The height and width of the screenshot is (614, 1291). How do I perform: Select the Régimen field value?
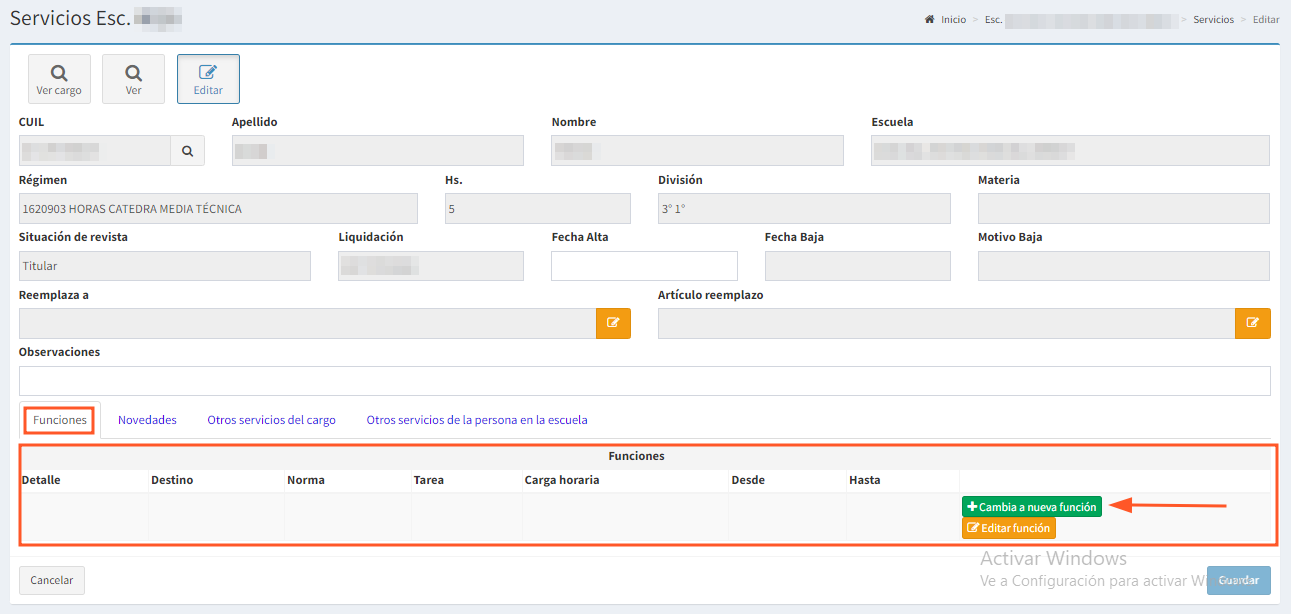(x=218, y=208)
